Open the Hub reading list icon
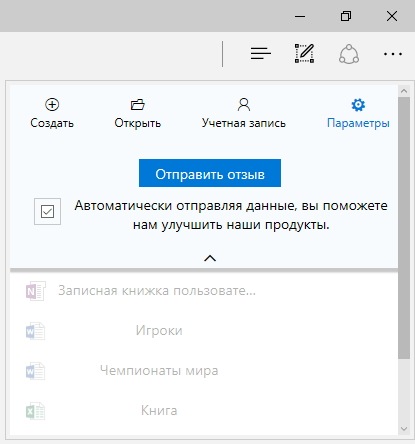 261,53
